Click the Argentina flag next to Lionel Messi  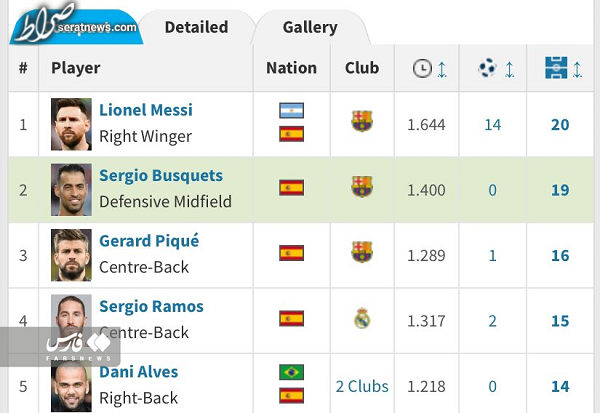(x=292, y=111)
